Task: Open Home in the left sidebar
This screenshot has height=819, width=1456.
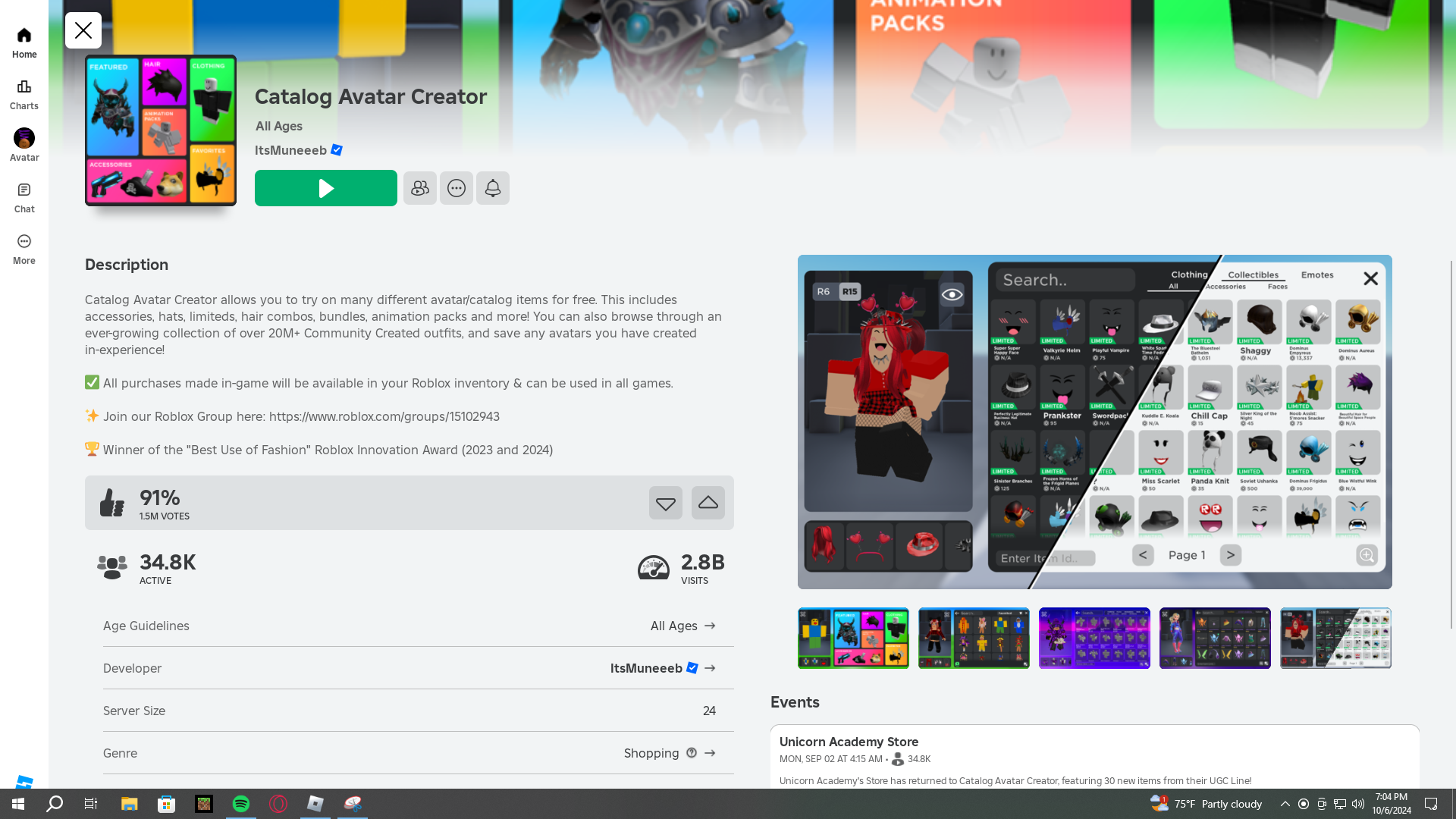Action: point(24,42)
